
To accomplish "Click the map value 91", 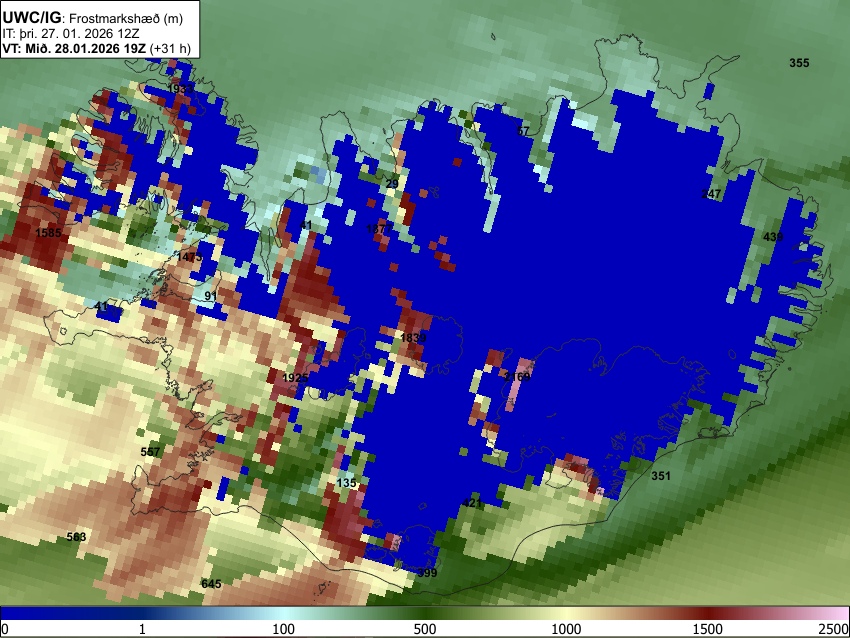I will tap(211, 296).
